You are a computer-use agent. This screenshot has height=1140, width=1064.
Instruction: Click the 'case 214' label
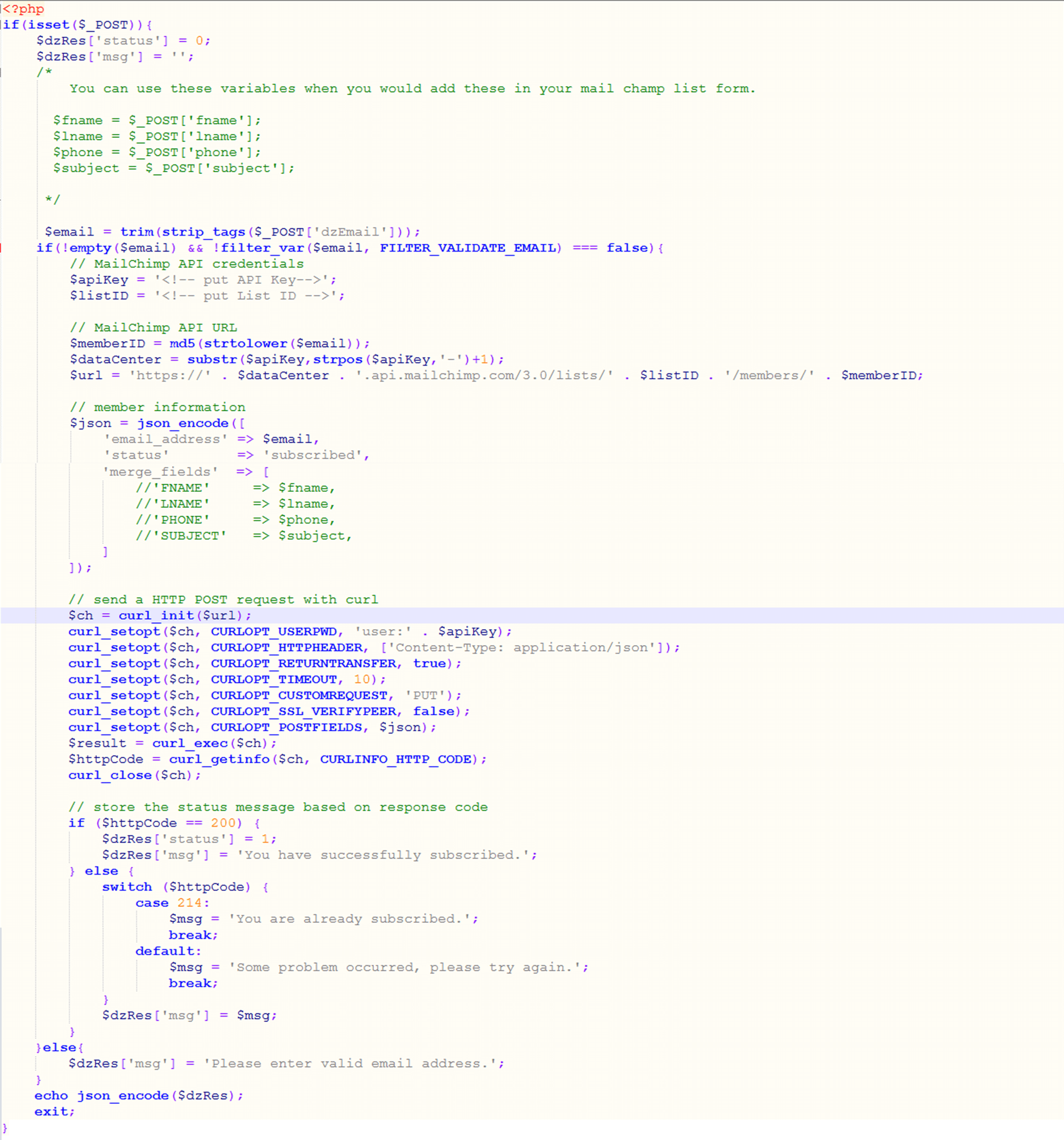pos(171,903)
